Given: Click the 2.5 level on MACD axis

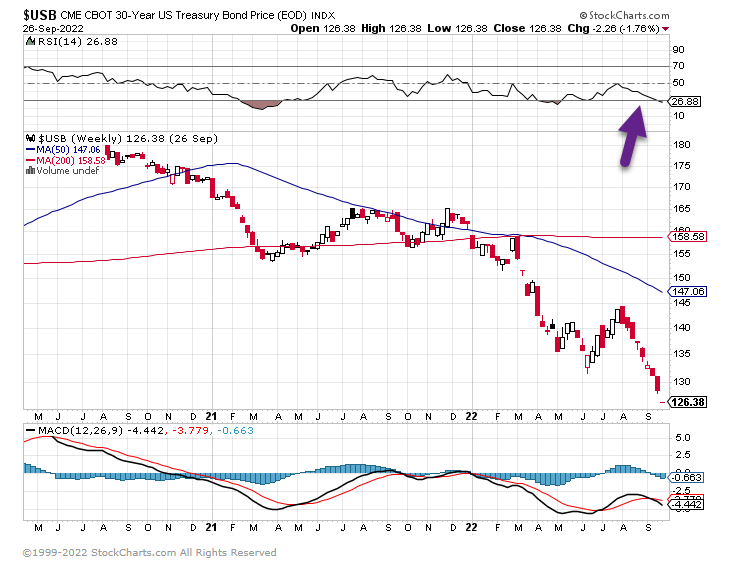Looking at the screenshot, I should tap(683, 454).
